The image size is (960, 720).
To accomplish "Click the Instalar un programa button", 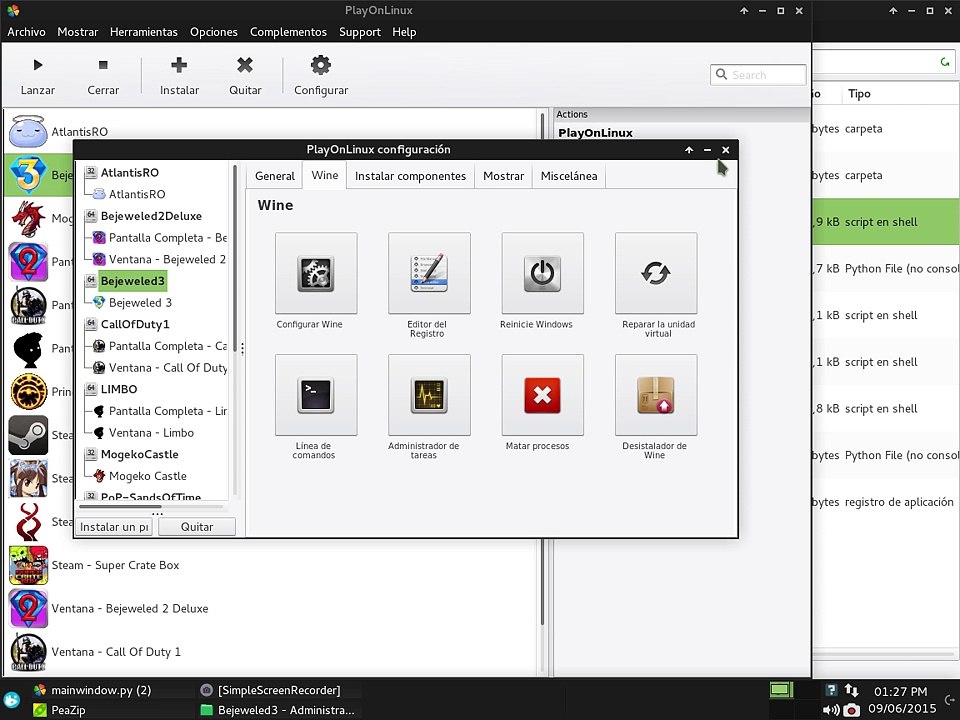I will pos(114,527).
